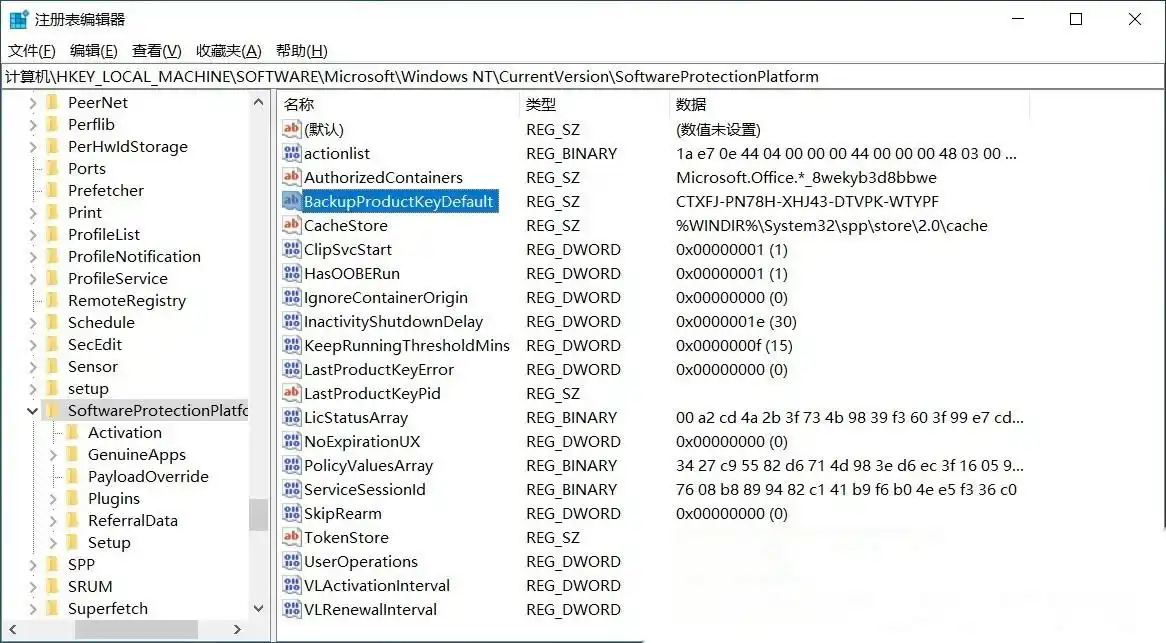Click the Registry Editor app icon in title bar
1166x643 pixels.
[x=19, y=19]
